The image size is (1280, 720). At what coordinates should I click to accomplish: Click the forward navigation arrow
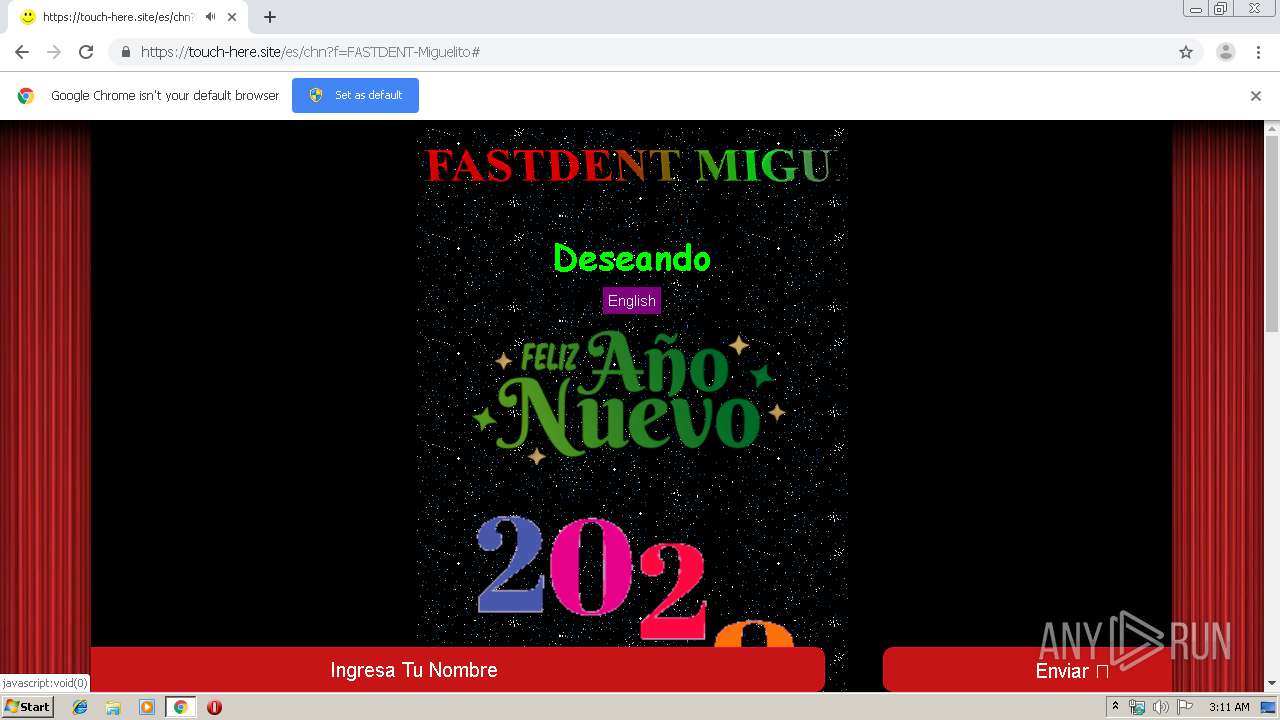click(x=54, y=52)
